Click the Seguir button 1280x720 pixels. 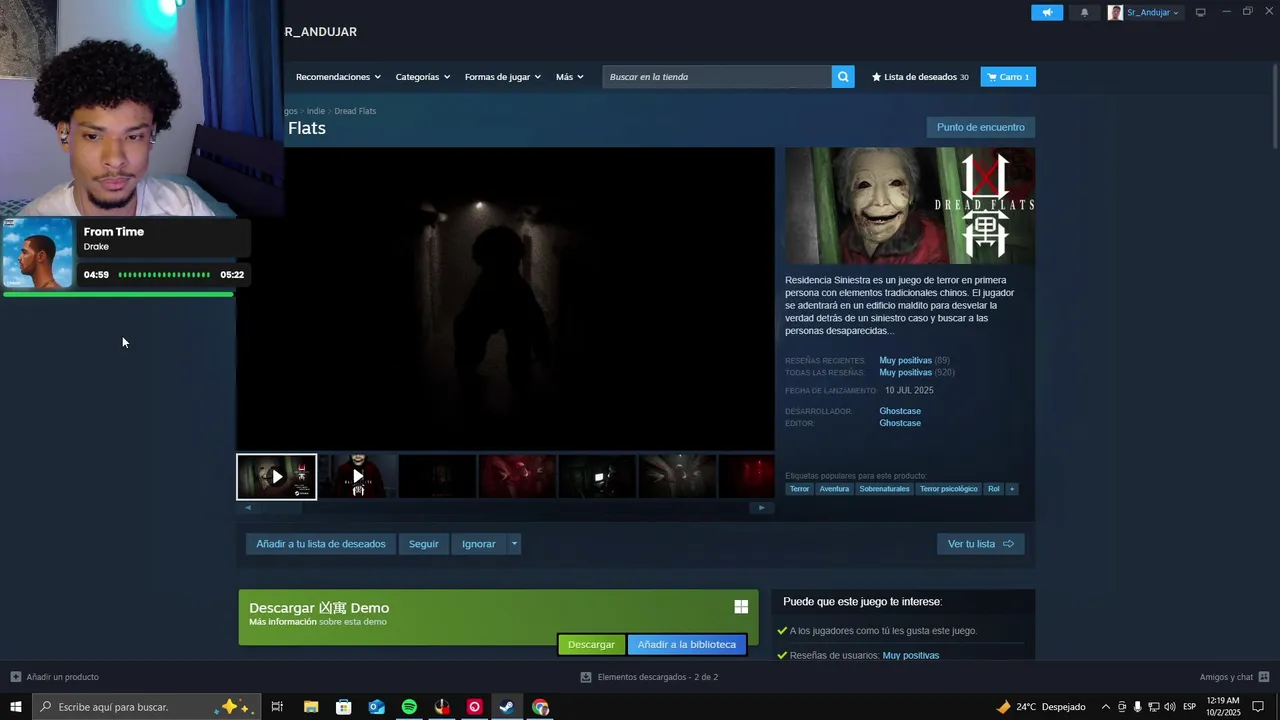coord(423,544)
